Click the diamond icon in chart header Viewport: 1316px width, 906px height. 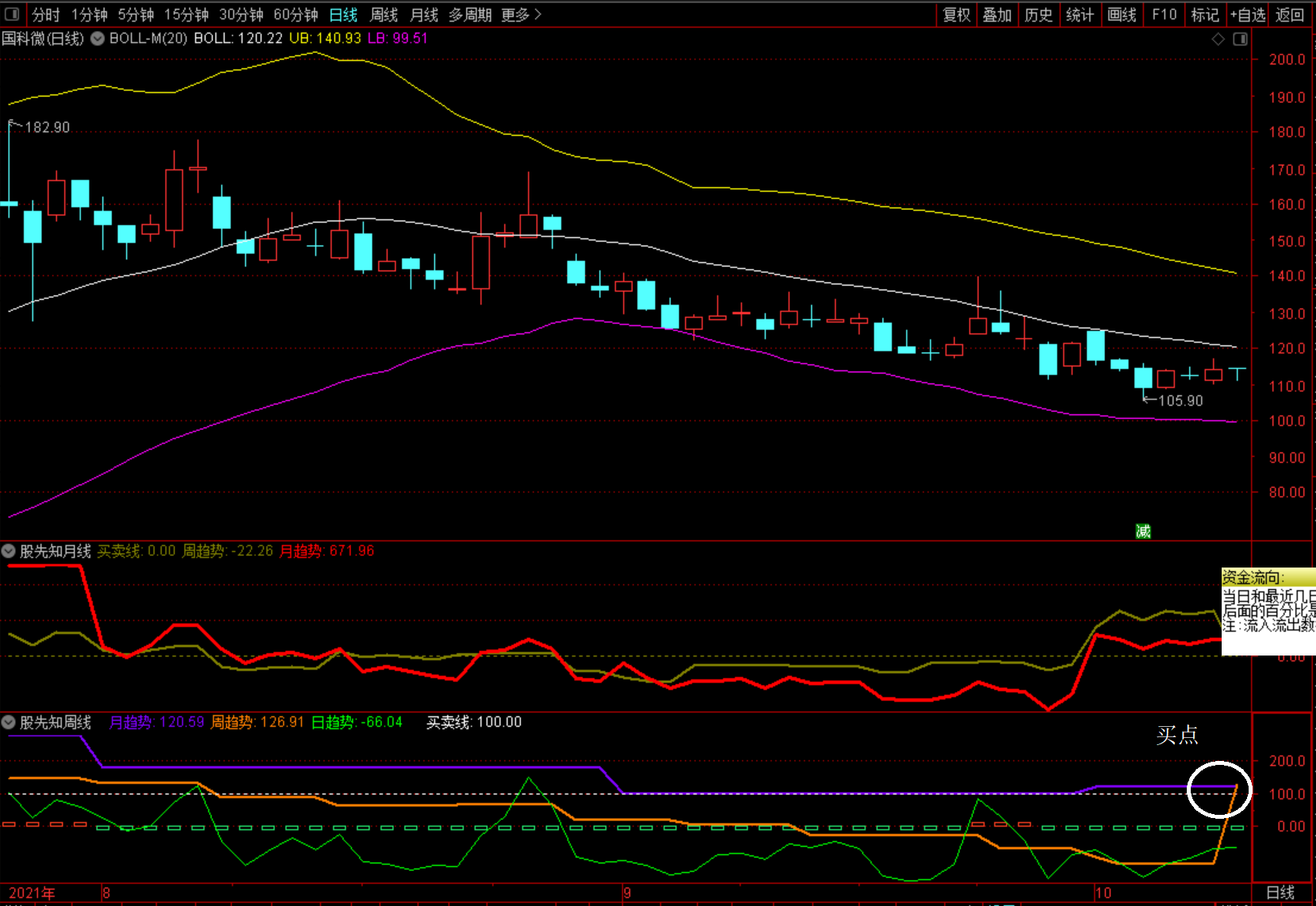coord(1218,39)
